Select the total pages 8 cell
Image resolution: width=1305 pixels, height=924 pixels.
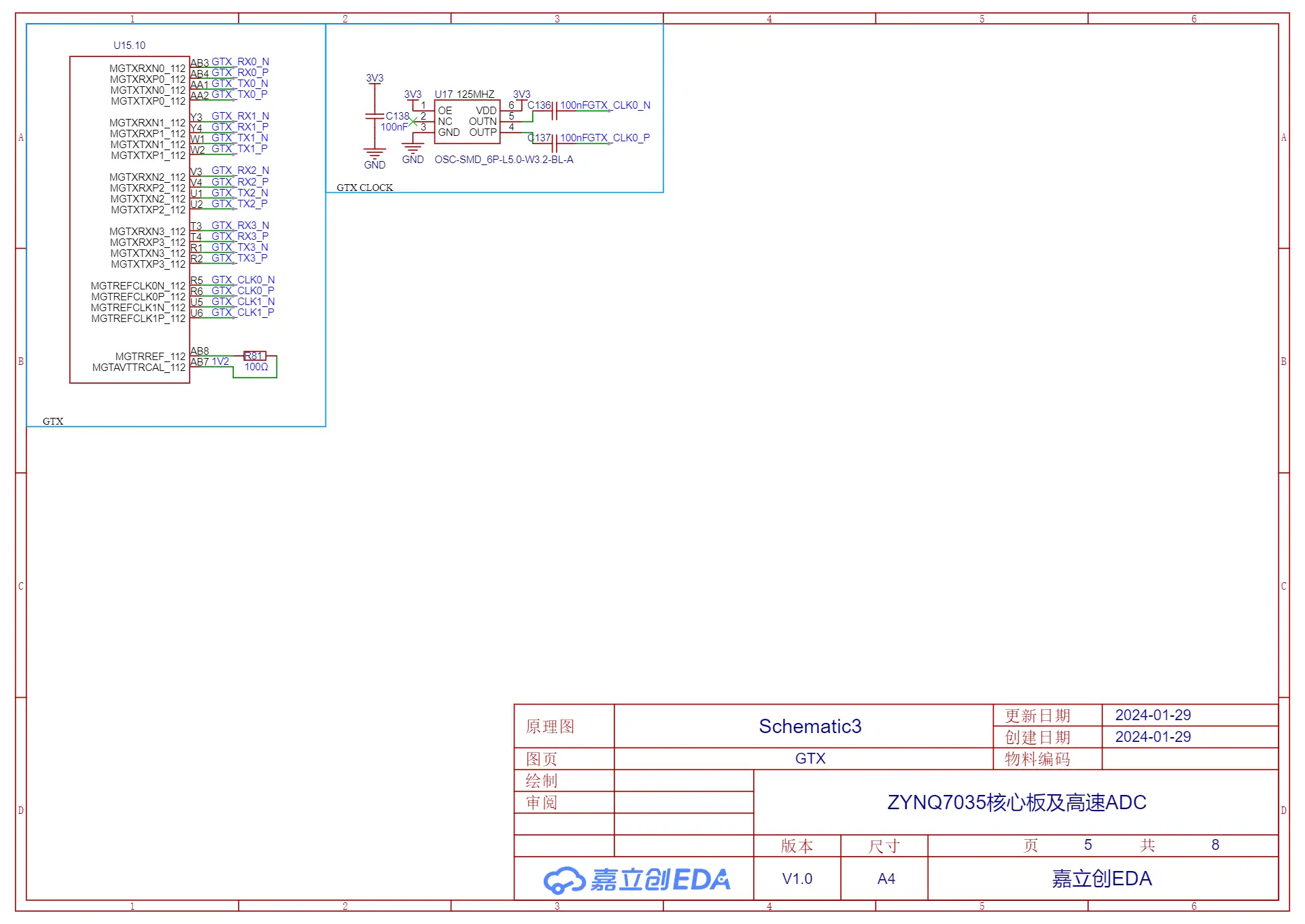(1215, 845)
